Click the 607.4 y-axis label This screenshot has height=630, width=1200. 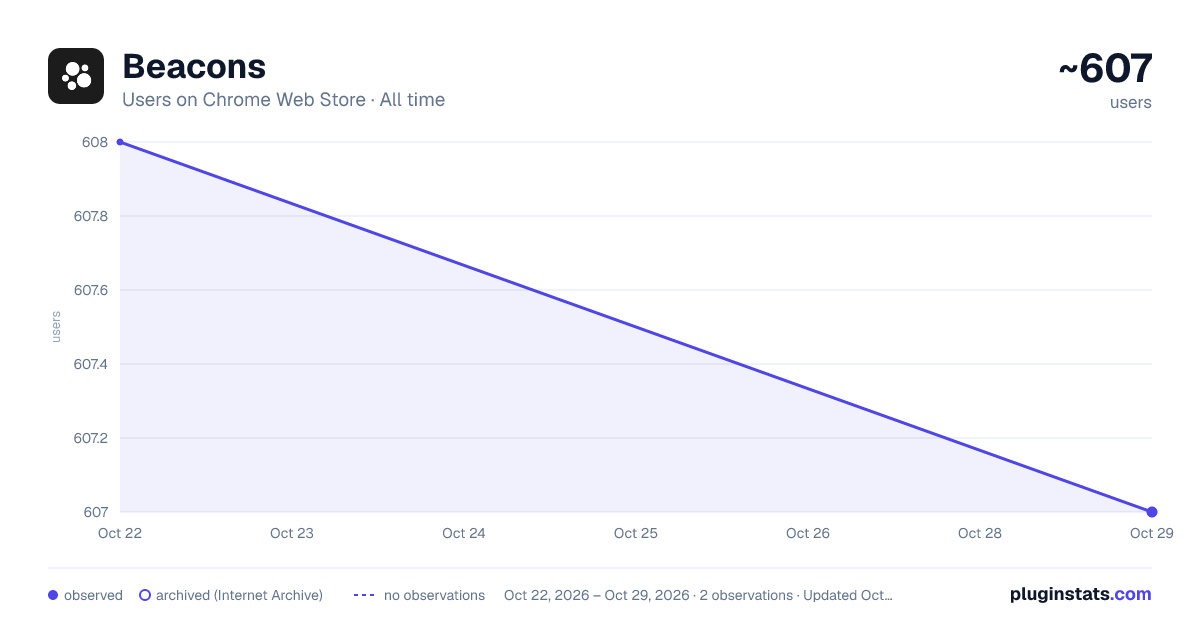(91, 364)
